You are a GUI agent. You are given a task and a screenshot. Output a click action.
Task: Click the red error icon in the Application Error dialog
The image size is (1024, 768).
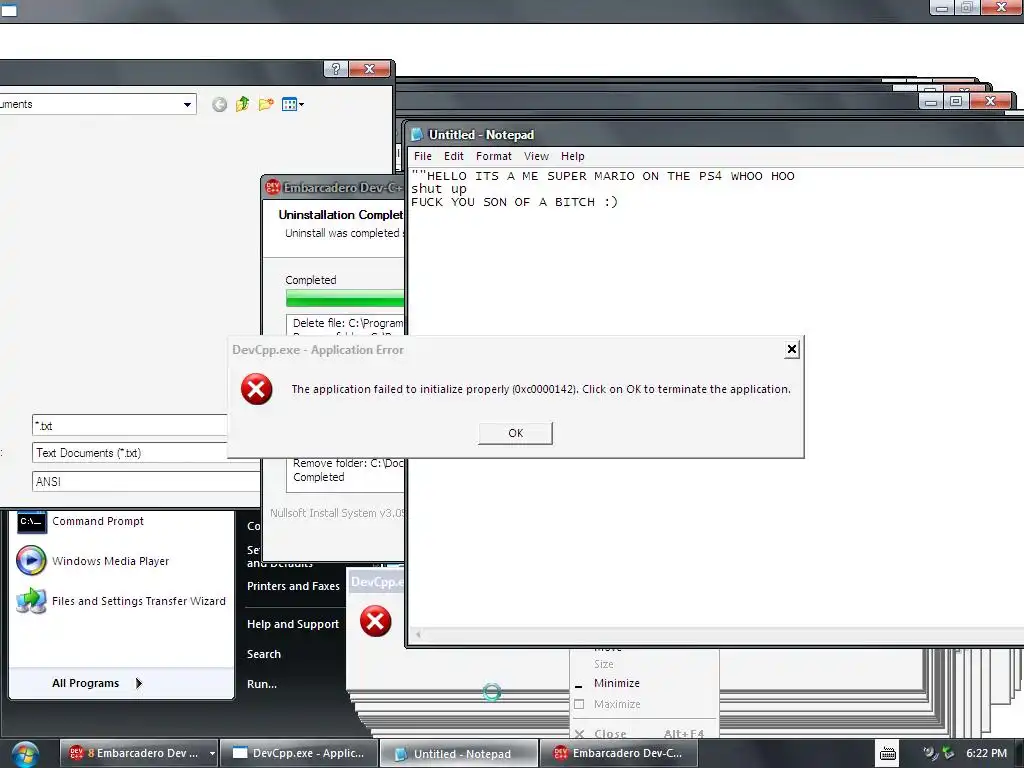(x=257, y=389)
